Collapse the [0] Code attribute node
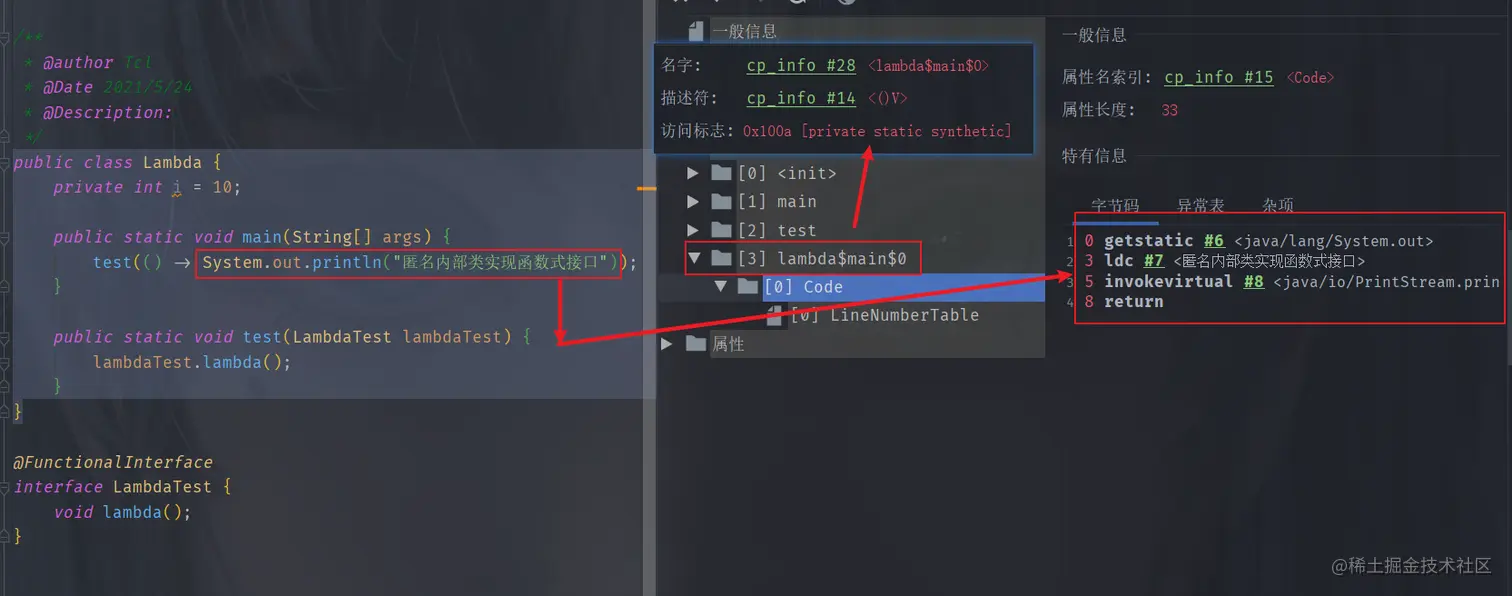This screenshot has height=596, width=1512. tap(721, 287)
